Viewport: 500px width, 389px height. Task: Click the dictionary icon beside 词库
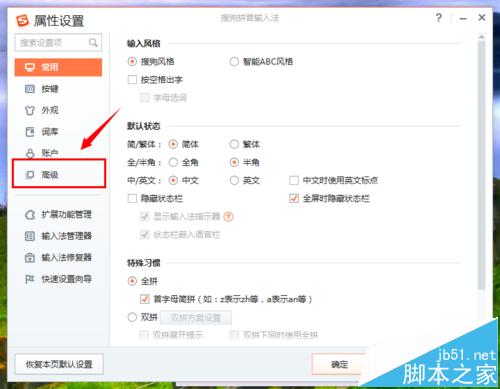click(x=30, y=132)
